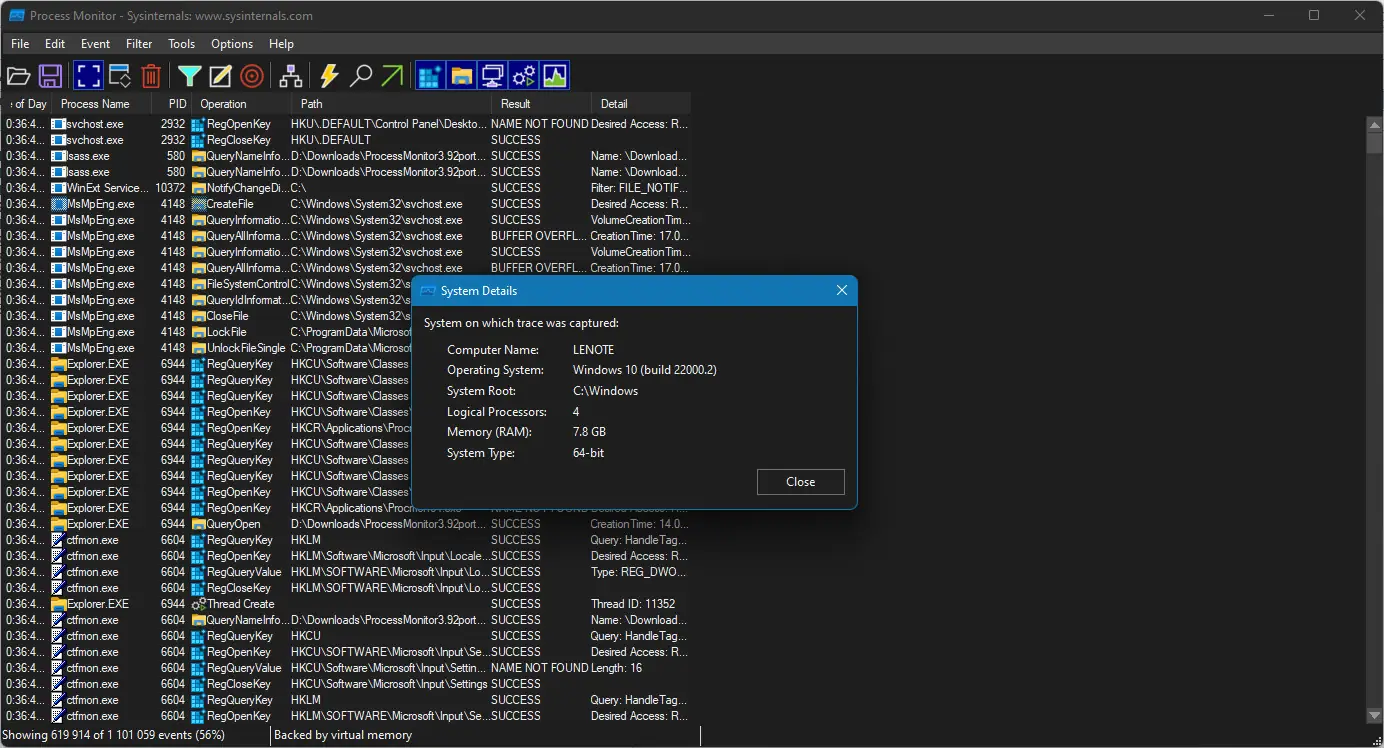Select the MsMpEng.exe UnlockFileSingle row
The width and height of the screenshot is (1384, 748).
pyautogui.click(x=208, y=348)
